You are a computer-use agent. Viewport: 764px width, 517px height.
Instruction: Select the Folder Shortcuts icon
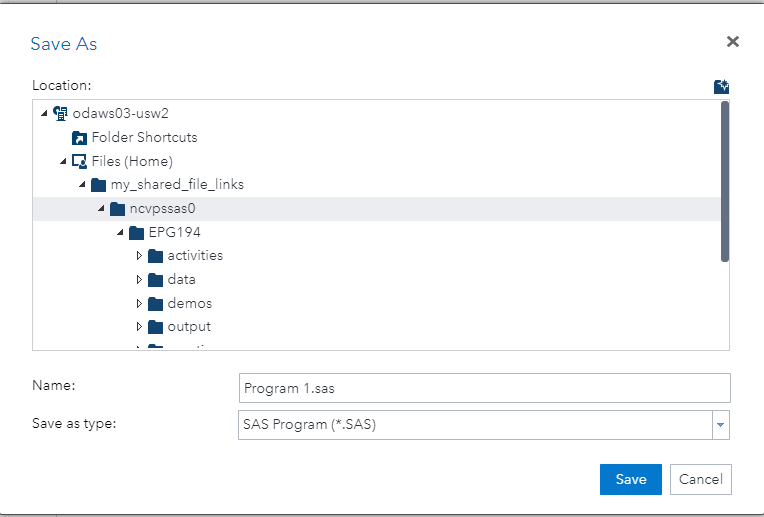[x=79, y=137]
